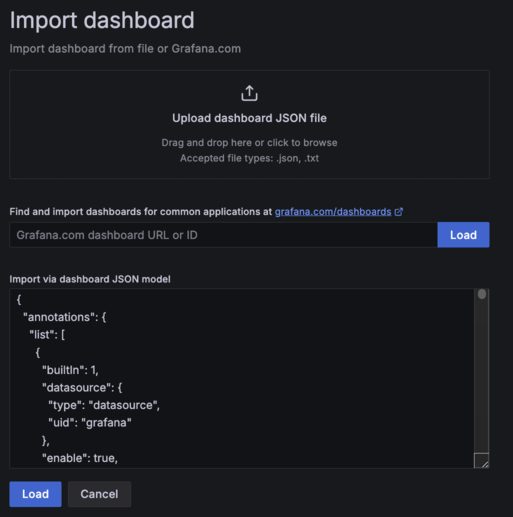Click Load next to the URL field

click(463, 235)
